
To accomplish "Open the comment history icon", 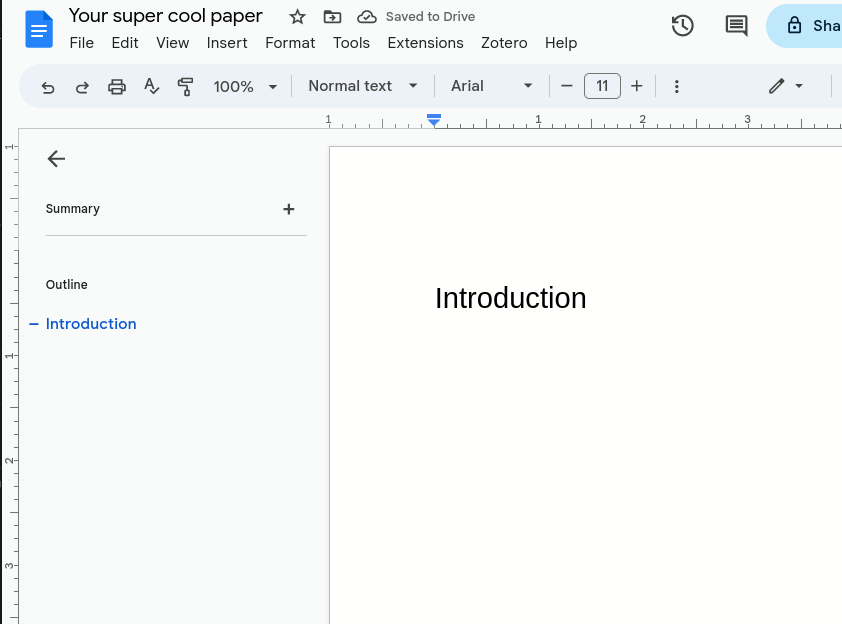I will (x=736, y=25).
